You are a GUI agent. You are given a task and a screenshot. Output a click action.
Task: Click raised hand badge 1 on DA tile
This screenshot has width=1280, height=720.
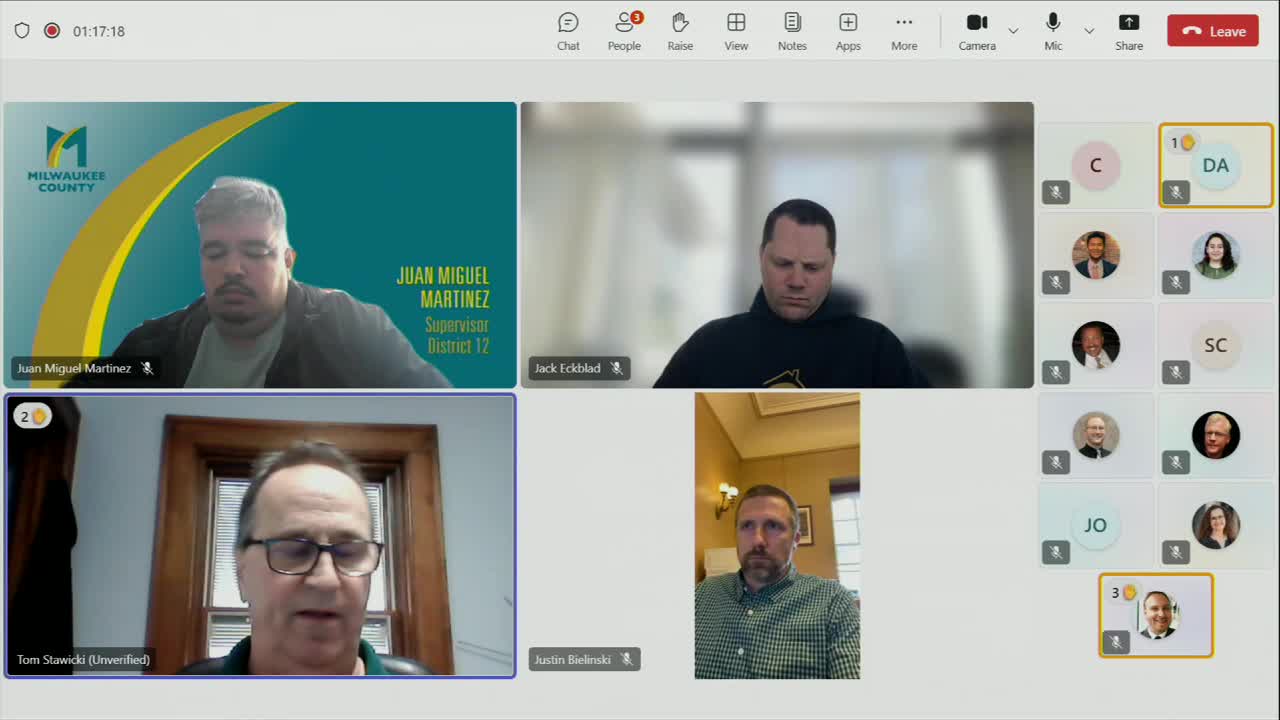(x=1182, y=143)
